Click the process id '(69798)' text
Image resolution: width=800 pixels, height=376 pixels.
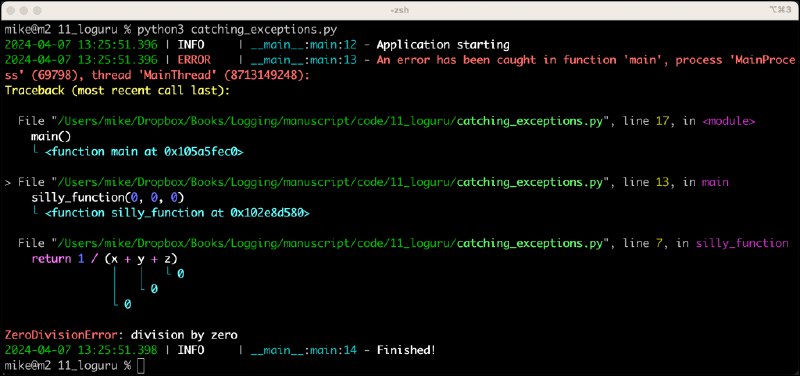61,76
